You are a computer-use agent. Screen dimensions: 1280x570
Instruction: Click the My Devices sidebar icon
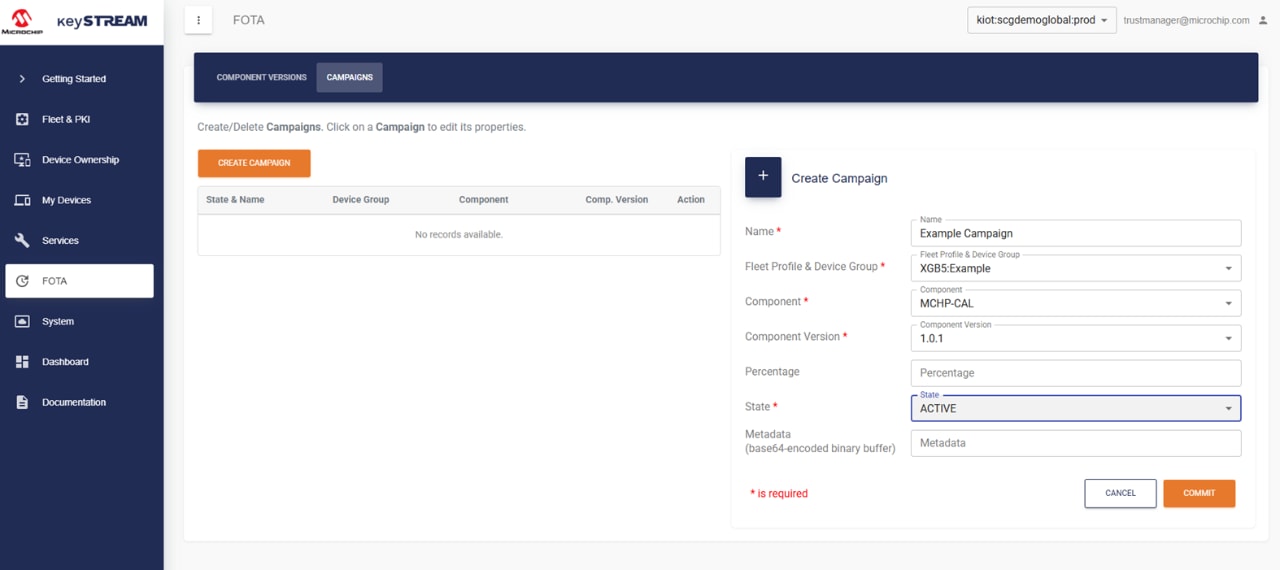(22, 200)
